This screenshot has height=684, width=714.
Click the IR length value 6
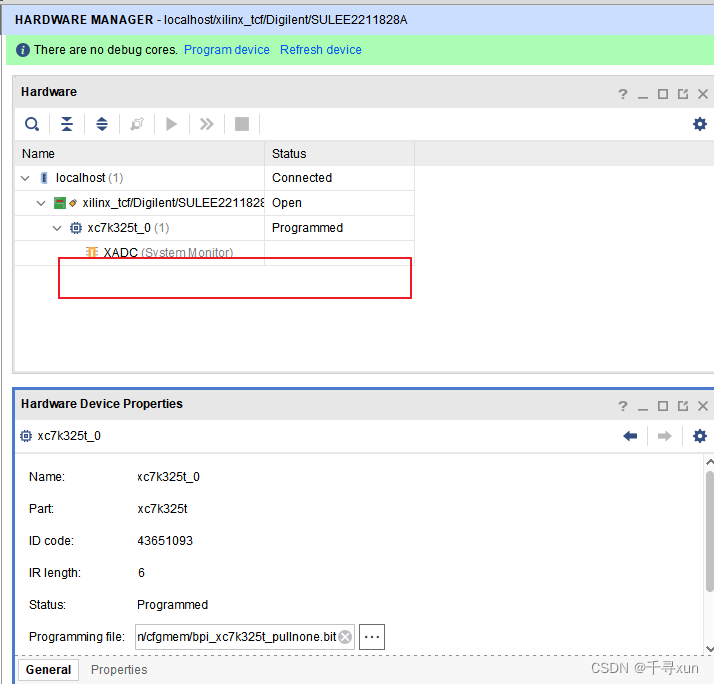(x=141, y=572)
